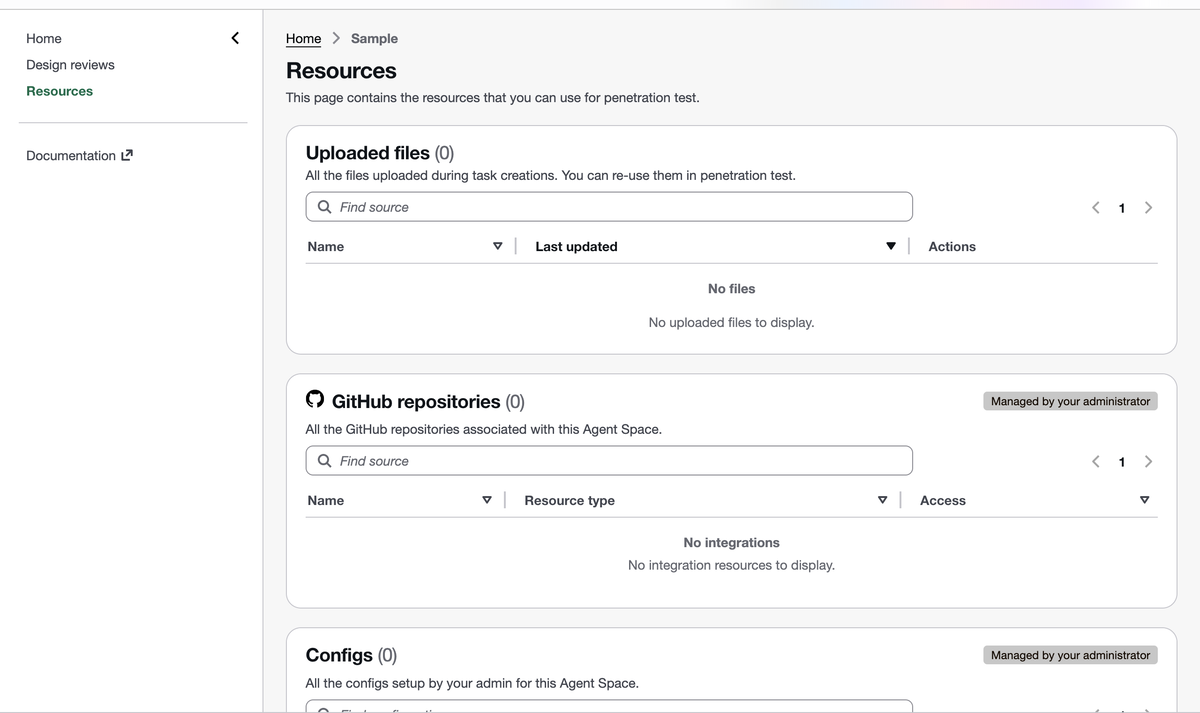
Task: Click the GitHub repositories search field
Action: pyautogui.click(x=620, y=461)
